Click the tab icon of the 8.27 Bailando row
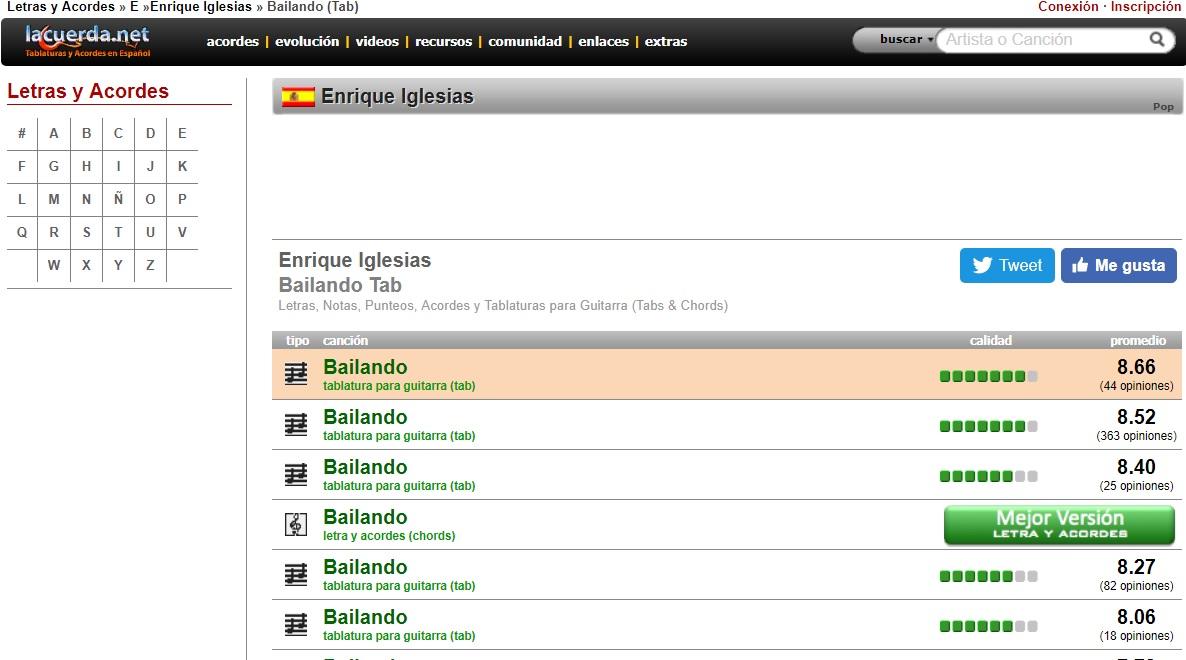 pos(296,574)
